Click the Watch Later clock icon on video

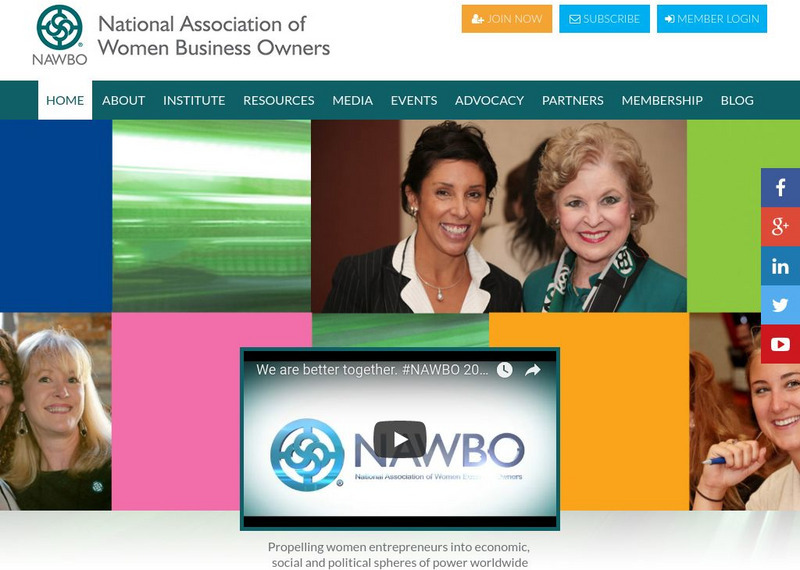coord(505,370)
